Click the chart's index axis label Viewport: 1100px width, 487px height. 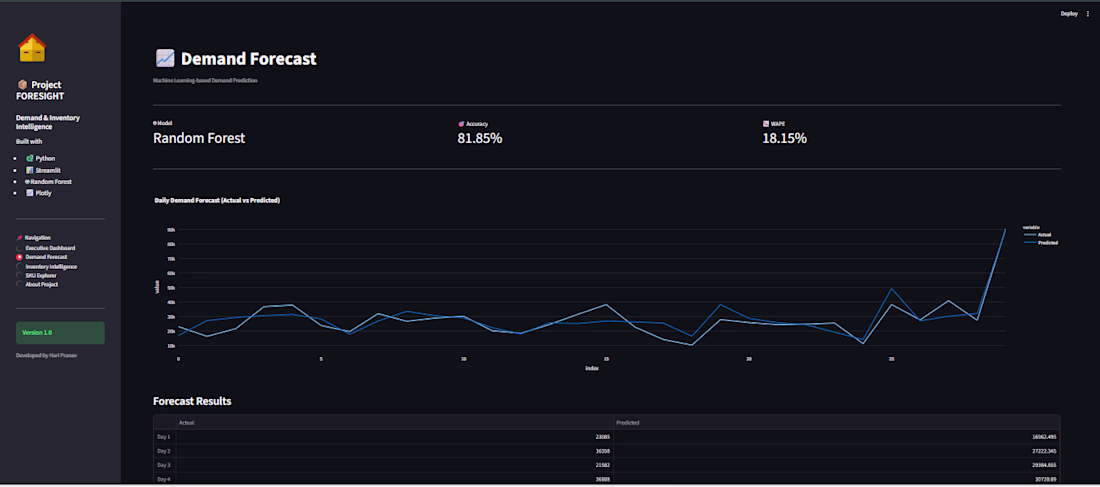tap(592, 368)
